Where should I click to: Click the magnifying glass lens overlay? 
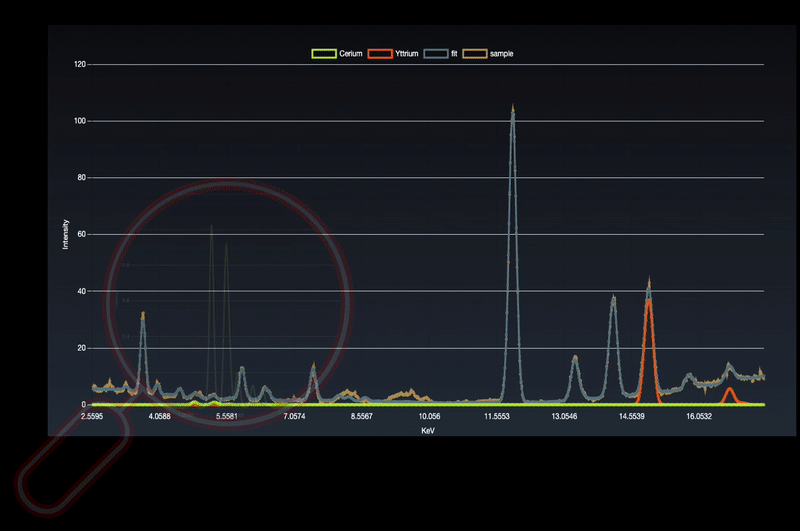coord(228,303)
